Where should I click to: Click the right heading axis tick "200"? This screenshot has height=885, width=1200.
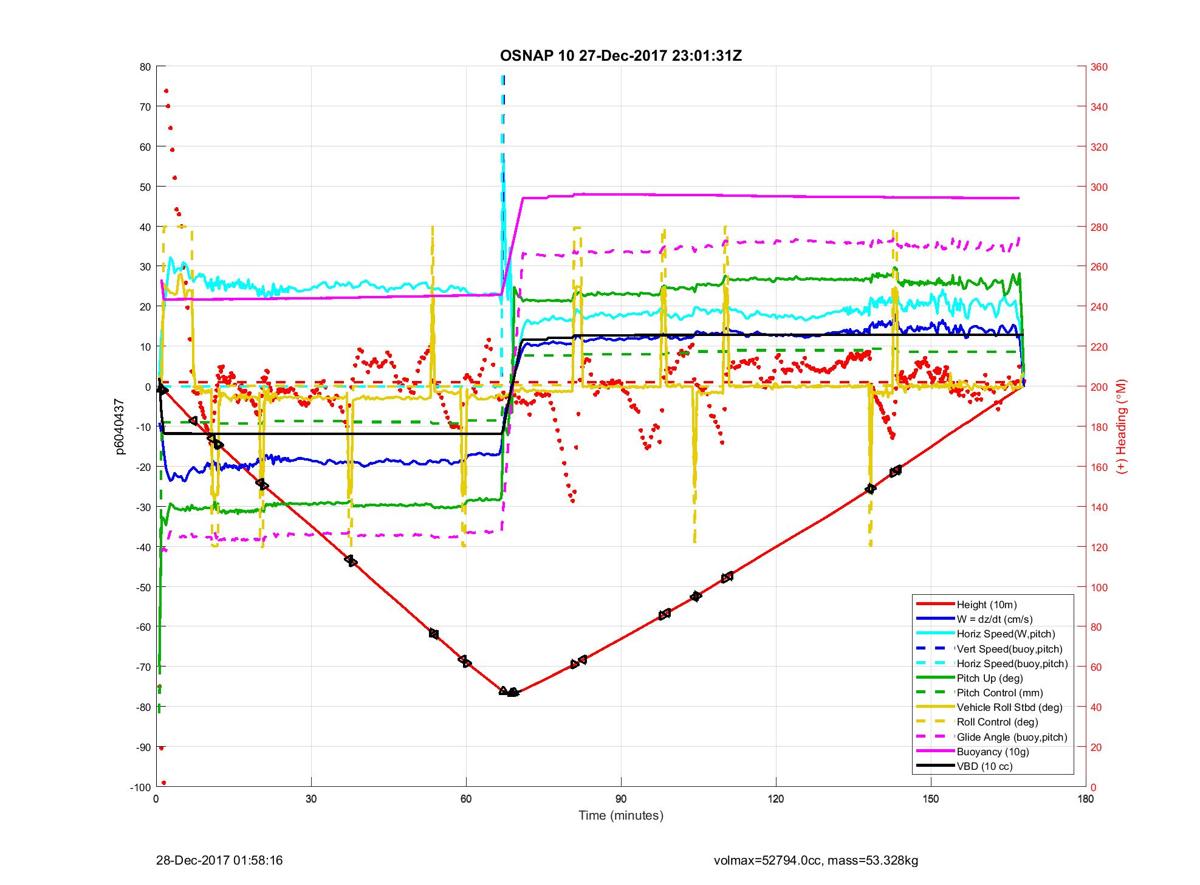[1101, 387]
